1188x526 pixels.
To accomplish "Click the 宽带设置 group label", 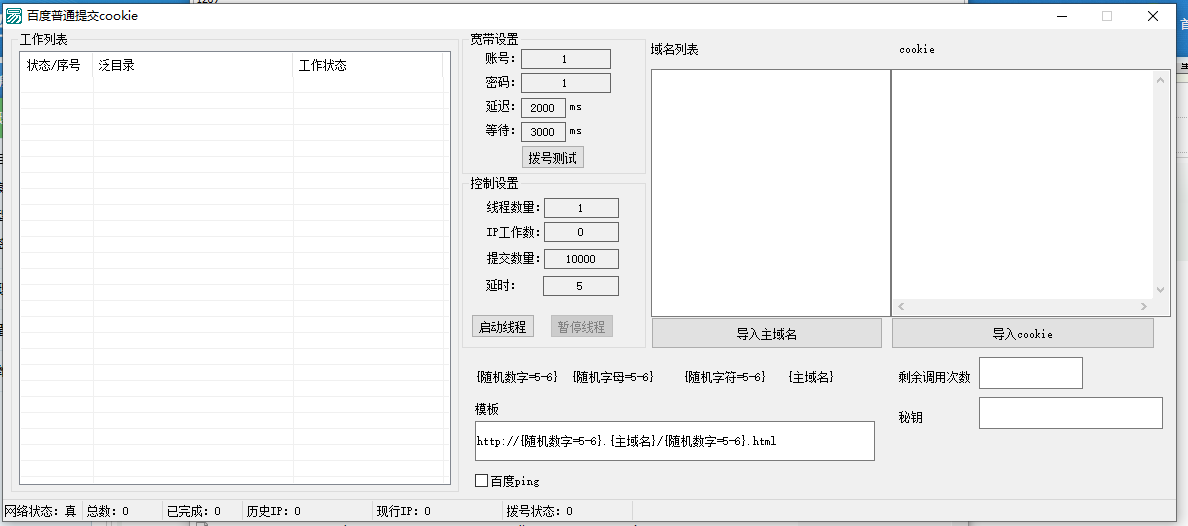I will [494, 39].
